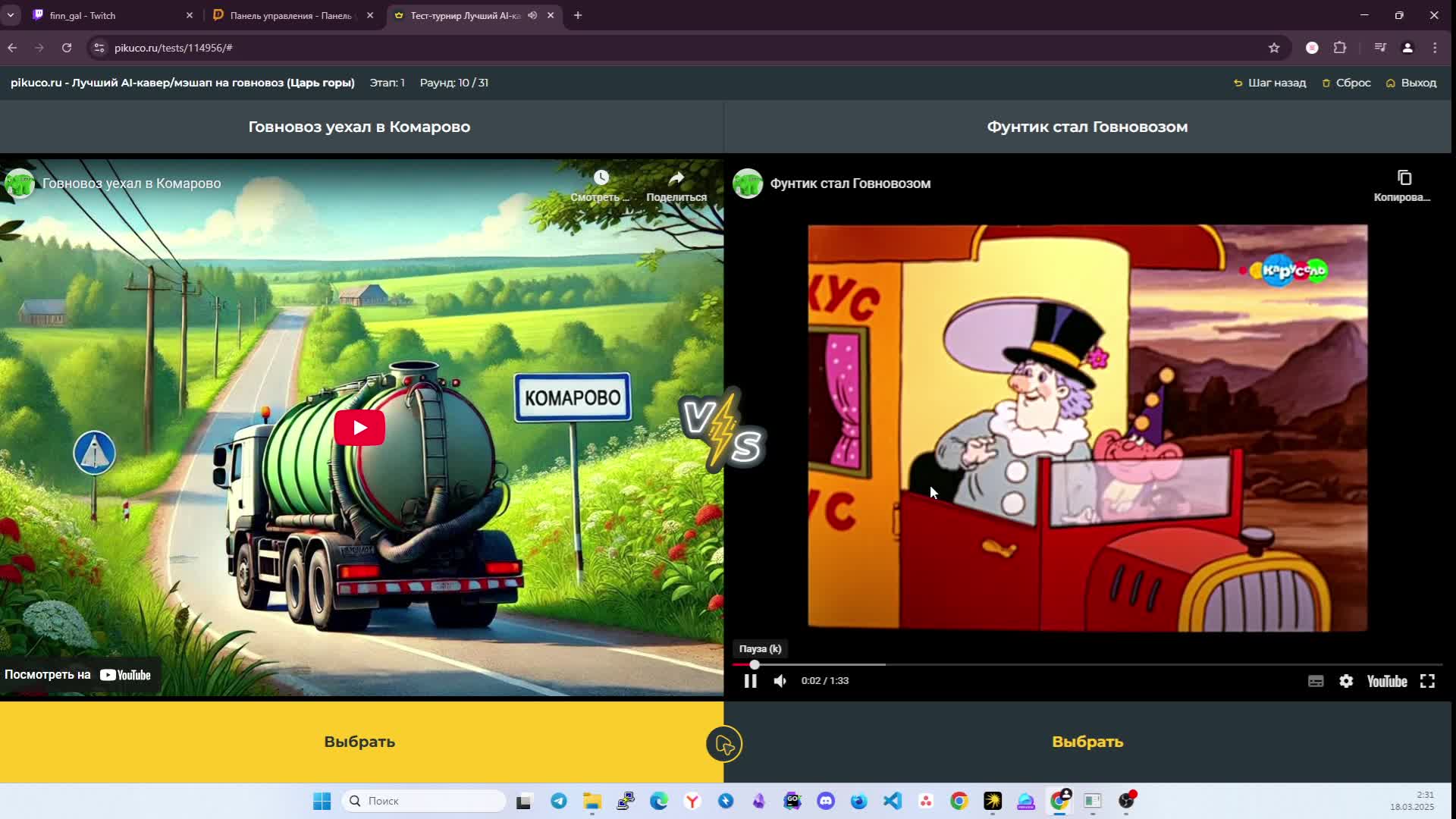Click Копировать link icon on right video
1456x819 pixels.
(1404, 185)
